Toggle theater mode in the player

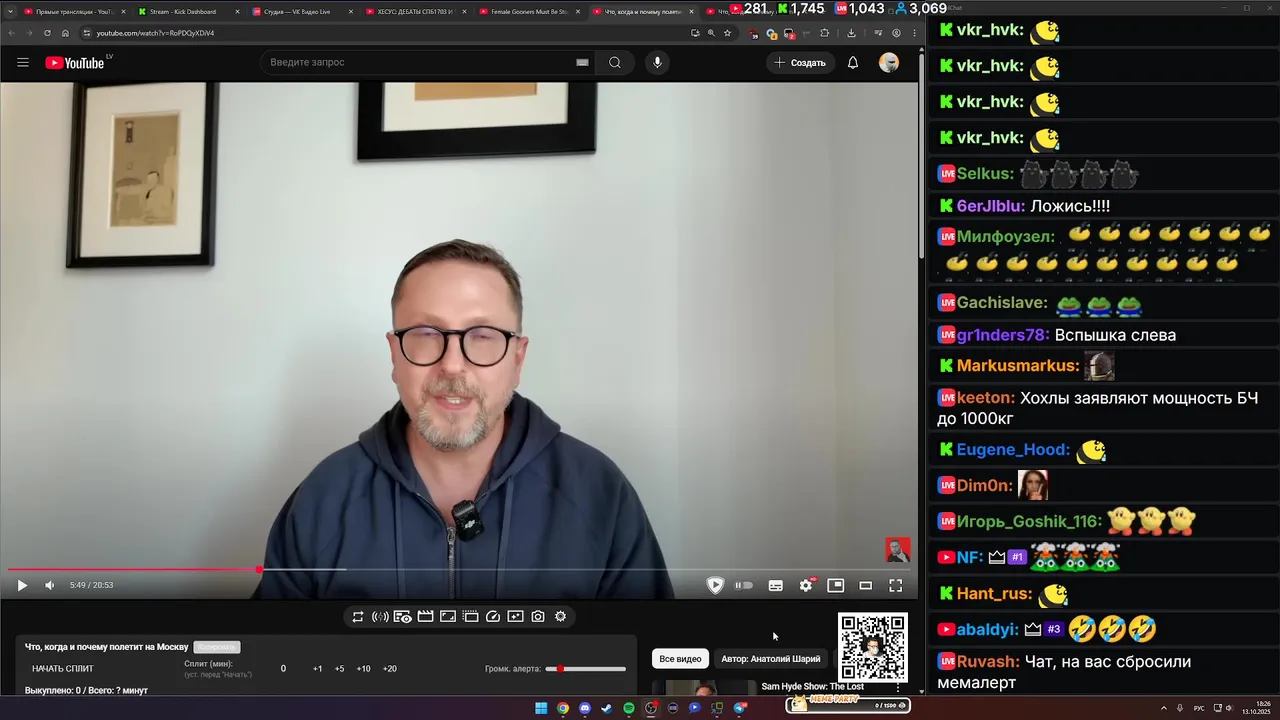866,585
